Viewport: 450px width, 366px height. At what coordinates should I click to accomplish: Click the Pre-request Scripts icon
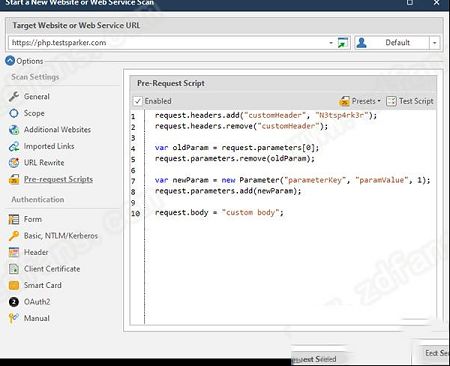[x=14, y=179]
